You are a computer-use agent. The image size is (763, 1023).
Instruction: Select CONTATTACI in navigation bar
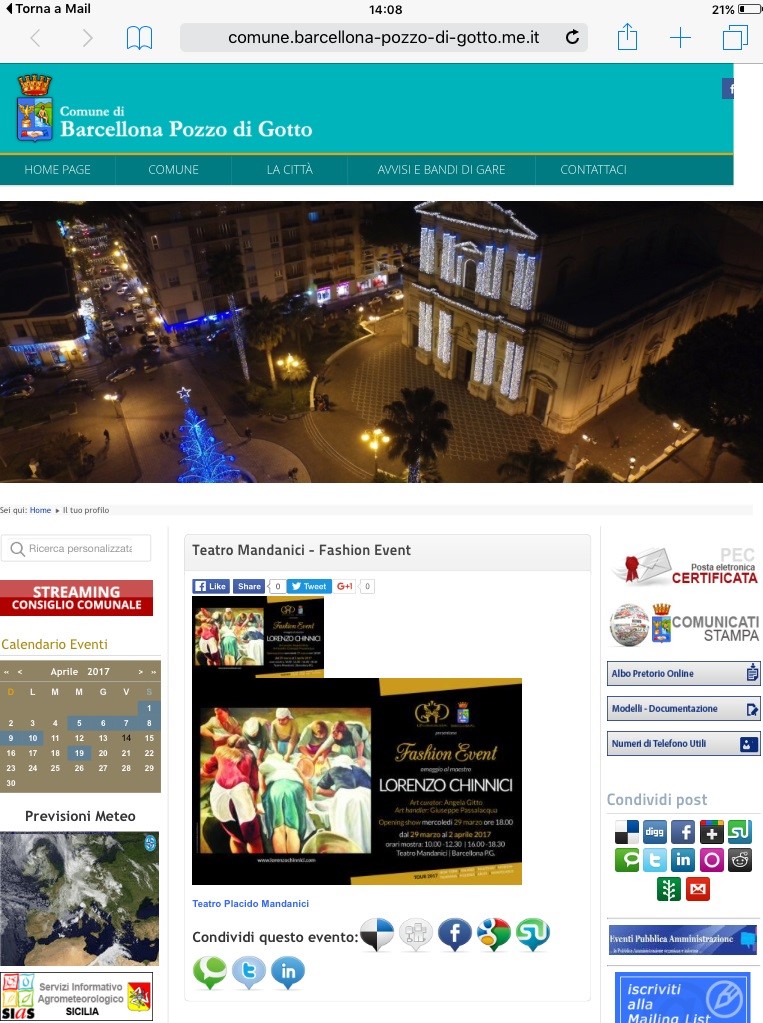coord(593,170)
